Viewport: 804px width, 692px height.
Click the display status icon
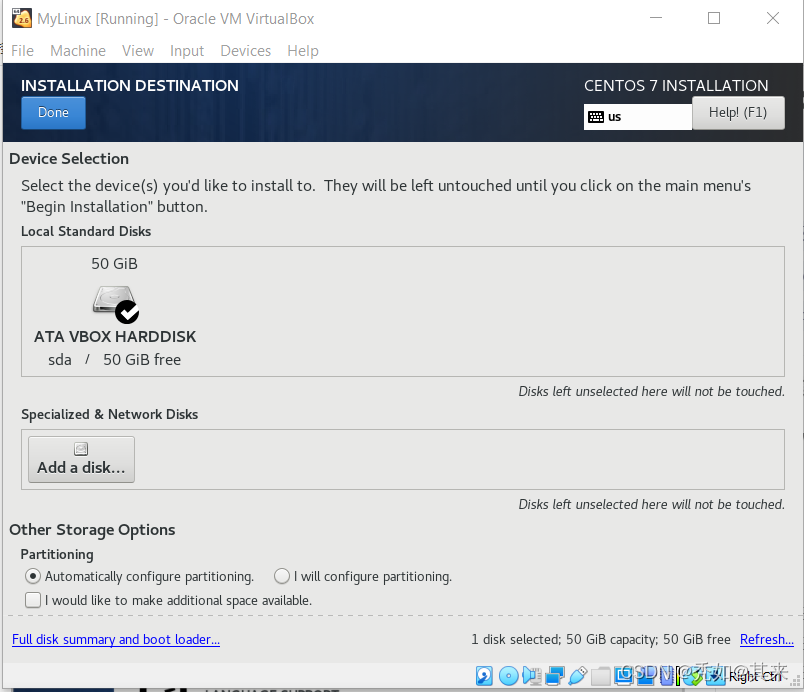(x=624, y=676)
